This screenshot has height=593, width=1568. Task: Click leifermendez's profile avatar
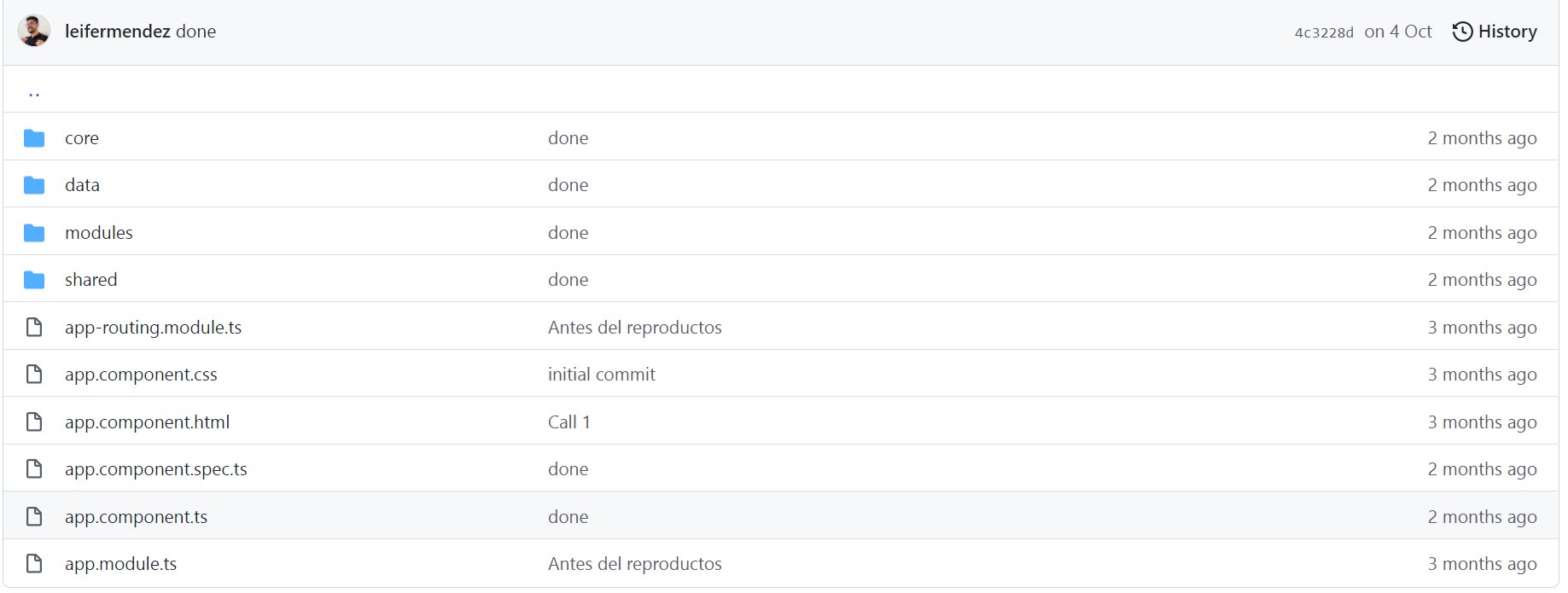point(34,31)
